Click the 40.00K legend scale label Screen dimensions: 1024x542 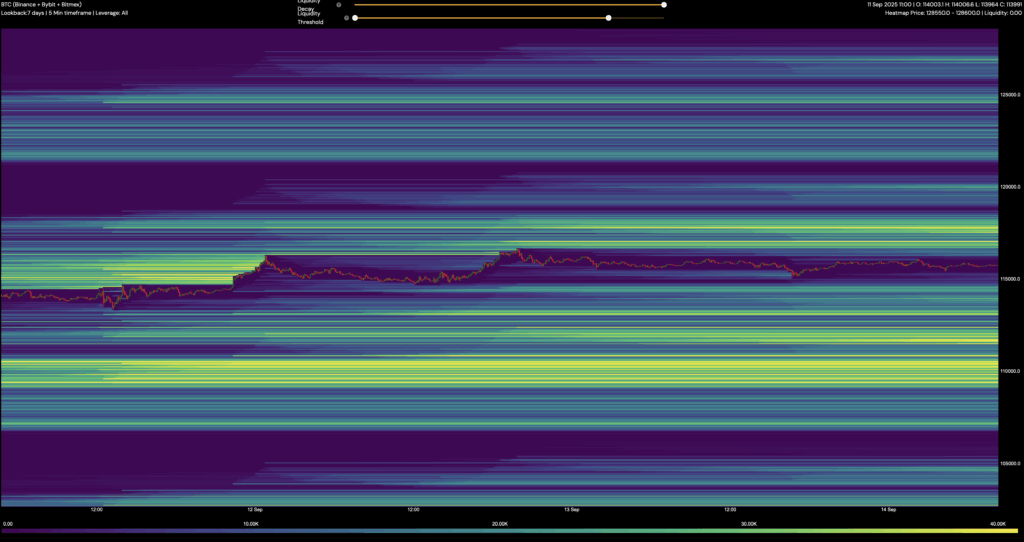click(998, 524)
